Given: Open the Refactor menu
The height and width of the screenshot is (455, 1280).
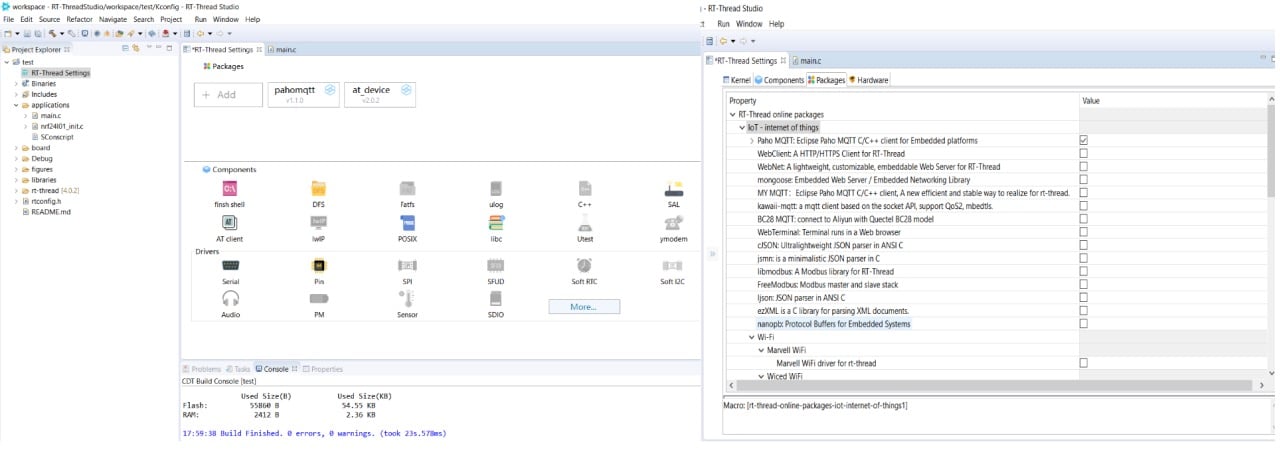Looking at the screenshot, I should pyautogui.click(x=77, y=19).
